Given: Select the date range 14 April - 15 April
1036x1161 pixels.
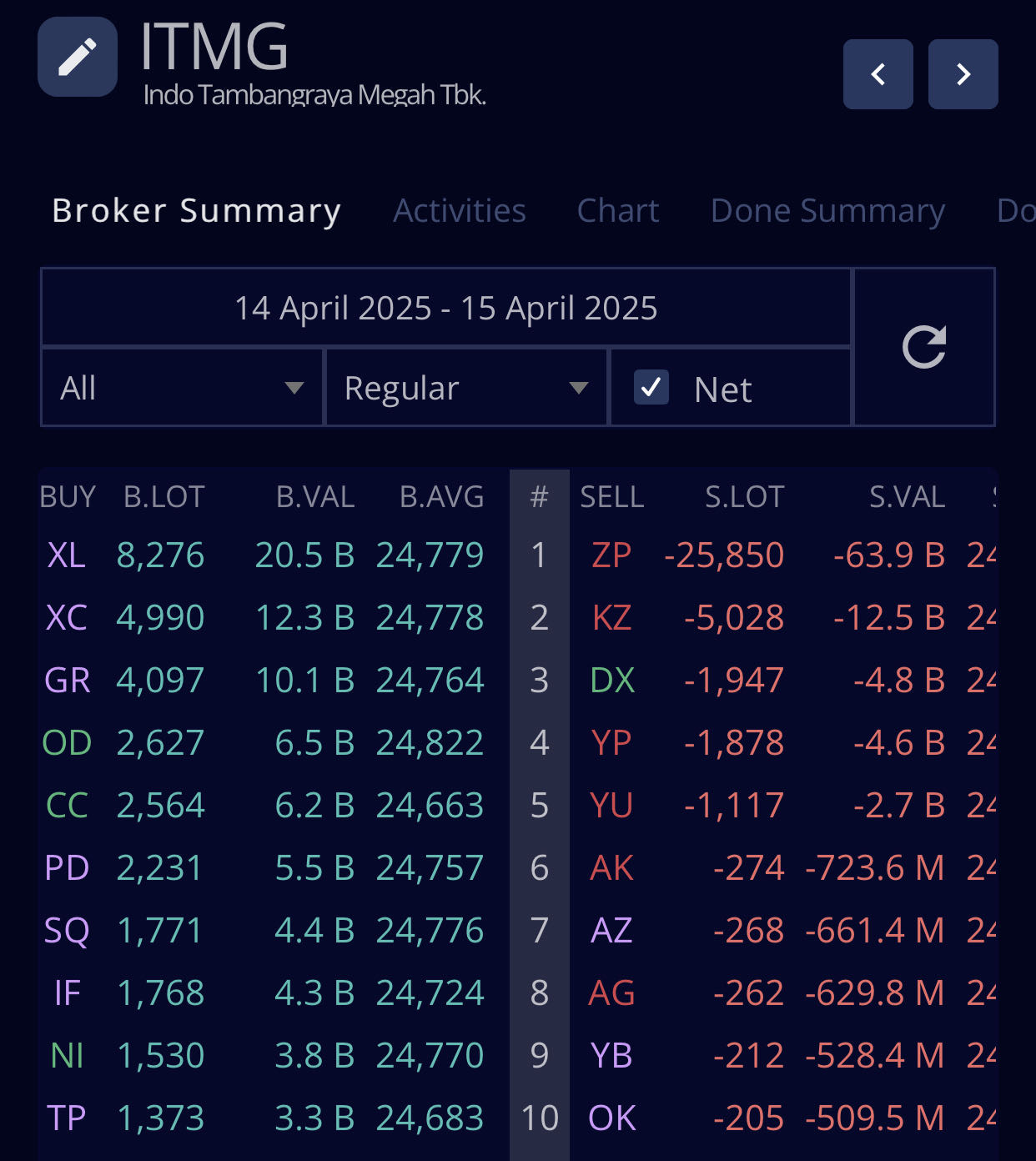Looking at the screenshot, I should 445,308.
